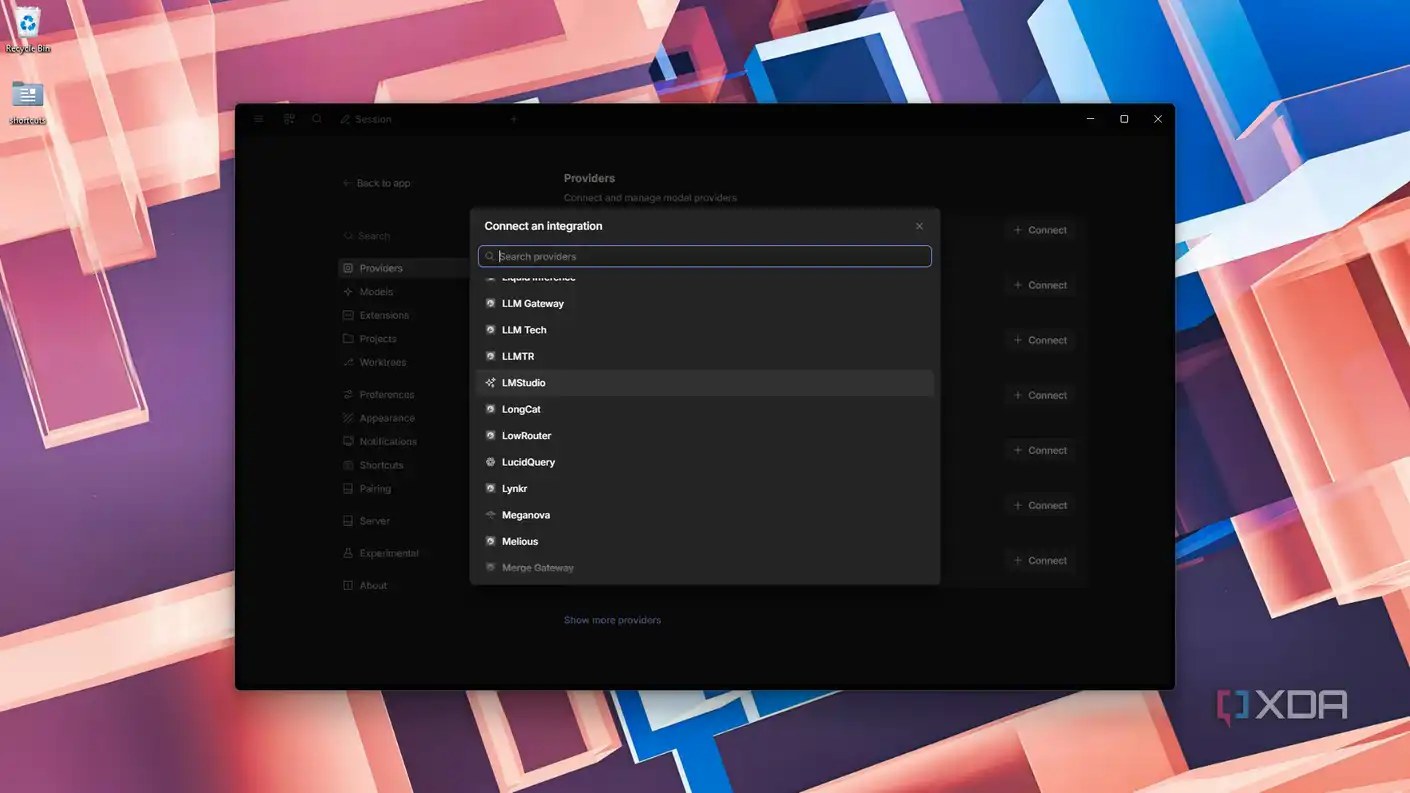1410x793 pixels.
Task: Choose the LLM Tech provider
Action: click(705, 330)
